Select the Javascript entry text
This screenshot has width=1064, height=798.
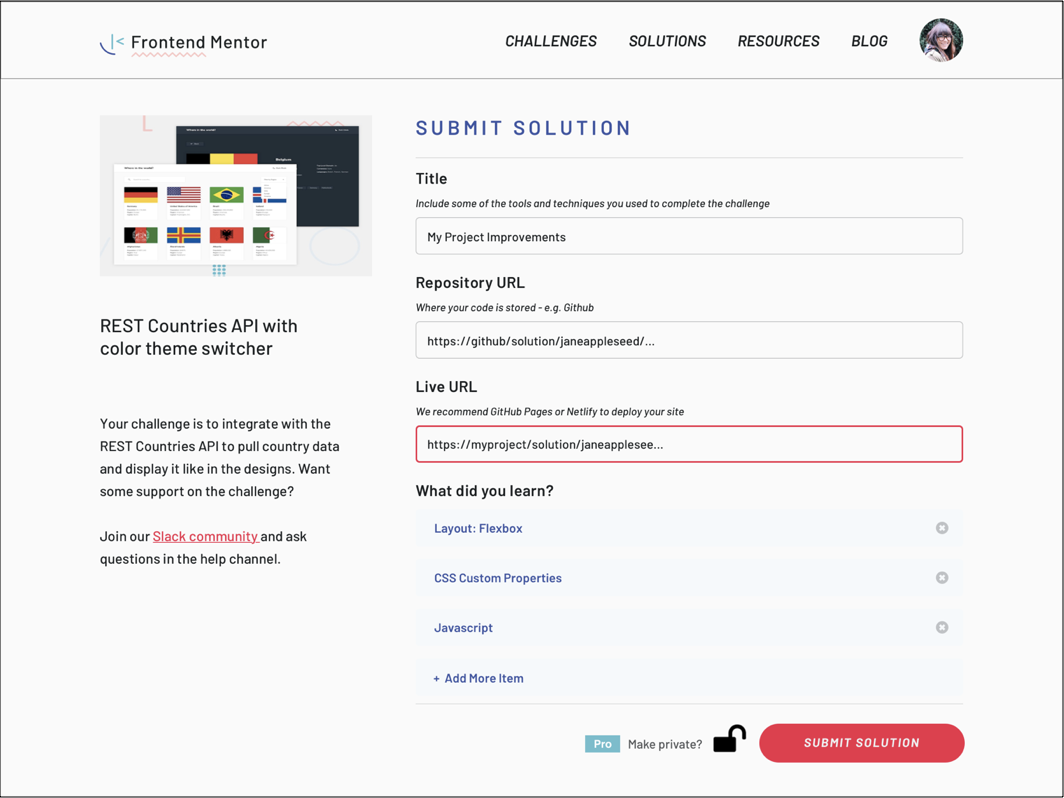463,628
